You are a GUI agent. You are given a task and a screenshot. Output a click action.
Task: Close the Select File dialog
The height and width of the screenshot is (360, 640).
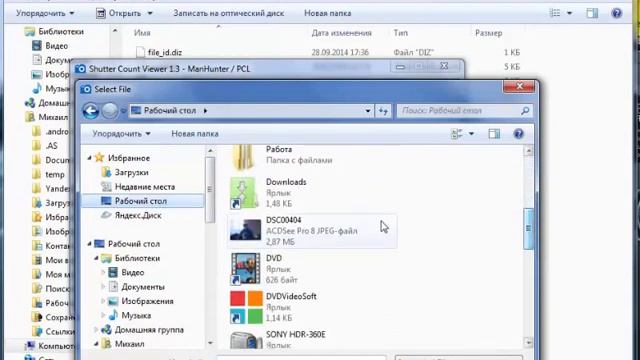point(519,87)
